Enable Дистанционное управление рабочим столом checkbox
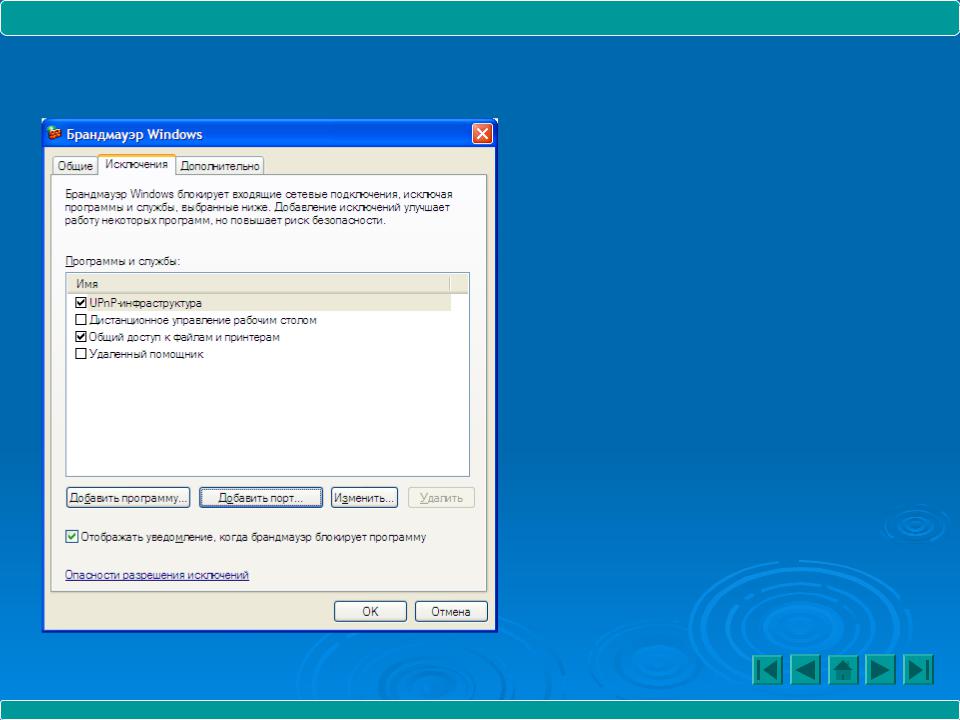This screenshot has height=720, width=960. coord(80,320)
